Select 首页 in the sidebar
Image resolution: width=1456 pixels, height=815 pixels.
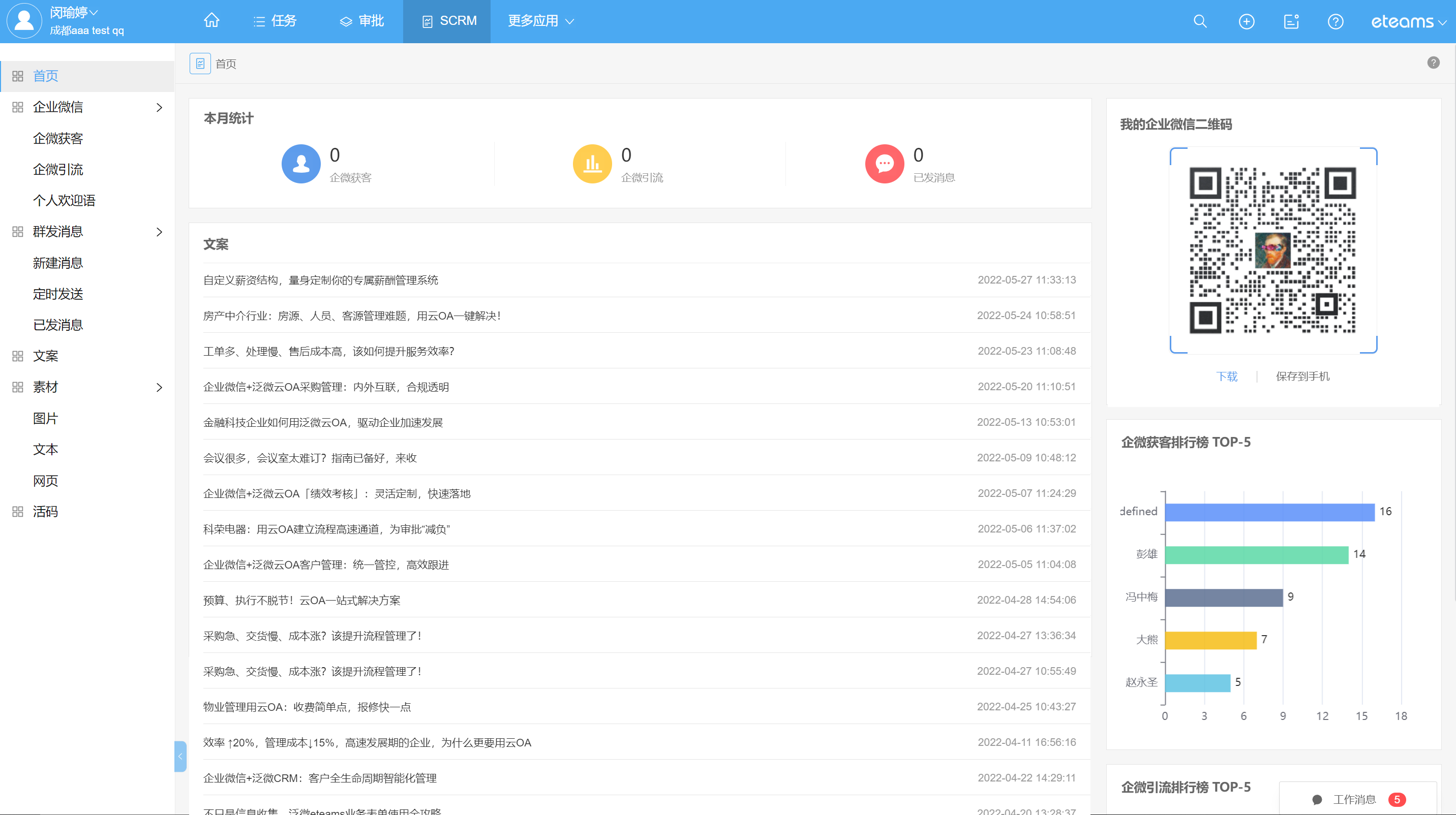point(87,76)
